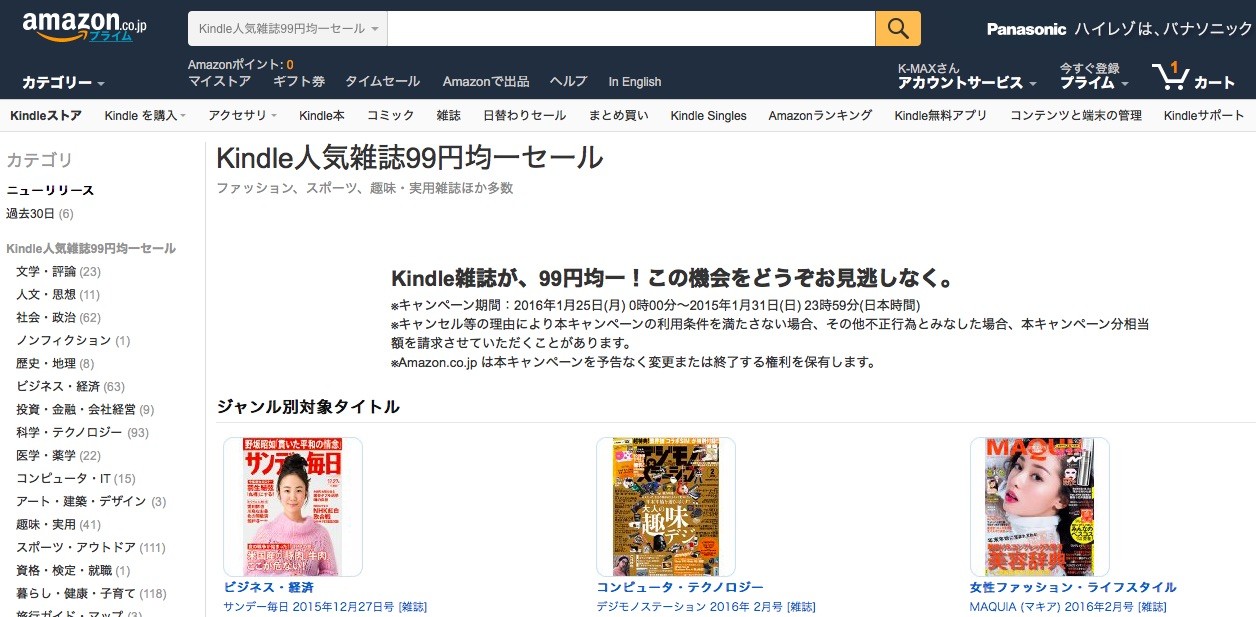Viewport: 1256px width, 617px height.
Task: Select the 日替わりセール tab
Action: click(x=524, y=116)
